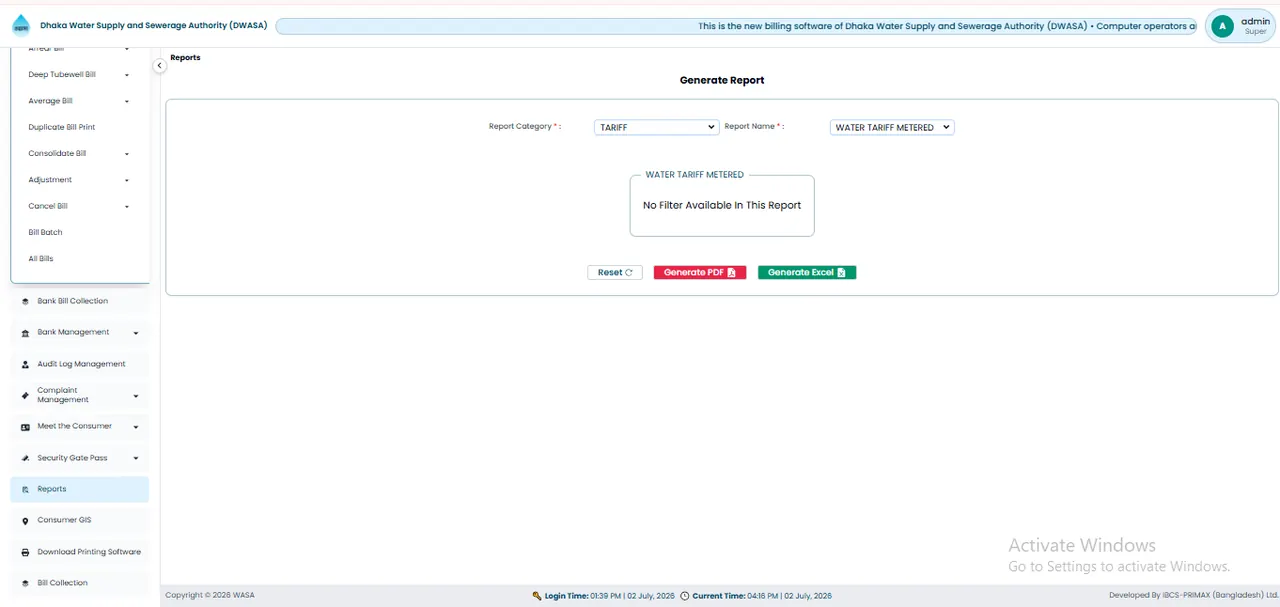Click the Audit Log Management person icon

pos(25,364)
